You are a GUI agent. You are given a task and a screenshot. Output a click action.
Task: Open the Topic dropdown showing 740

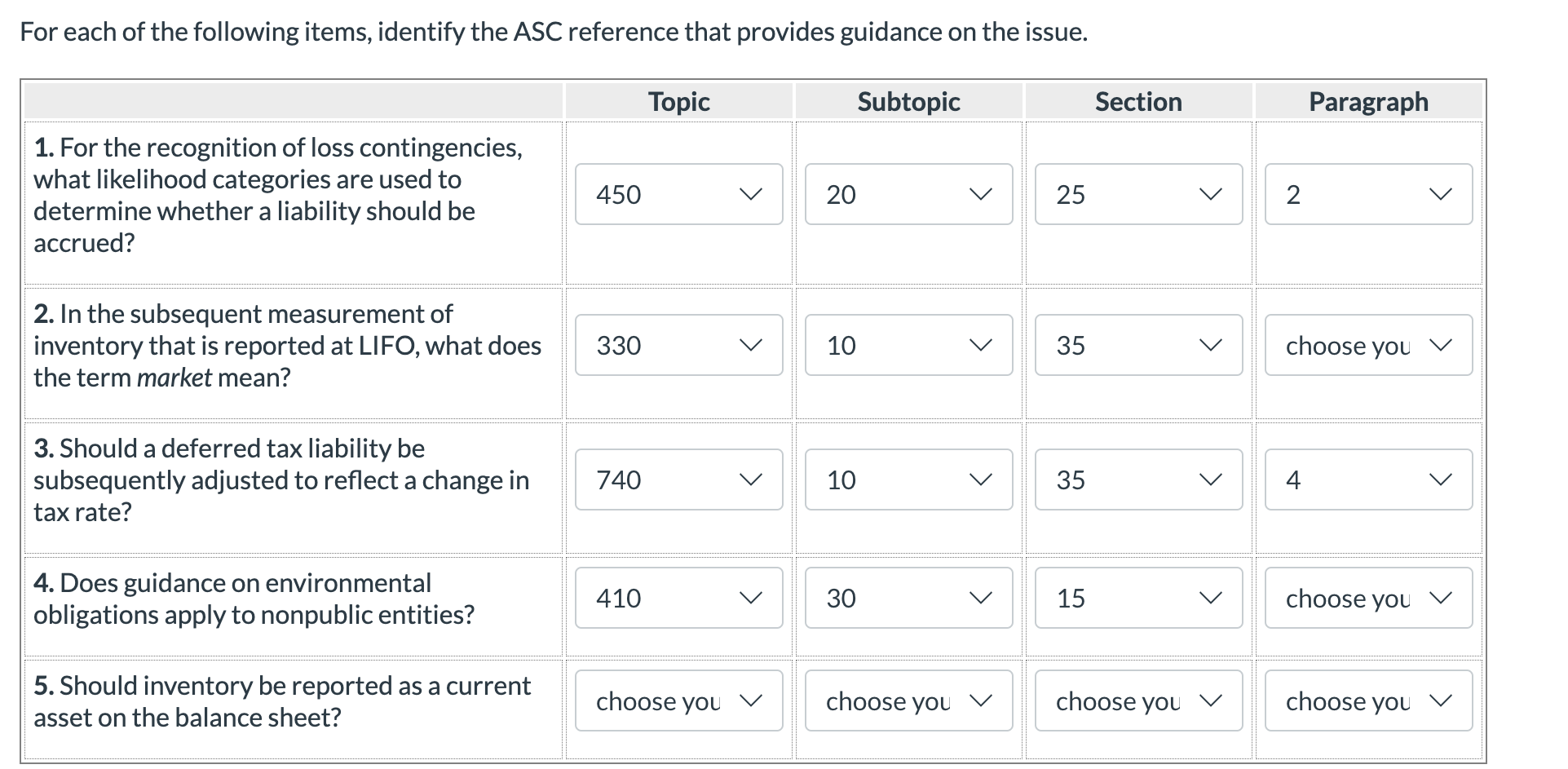678,480
